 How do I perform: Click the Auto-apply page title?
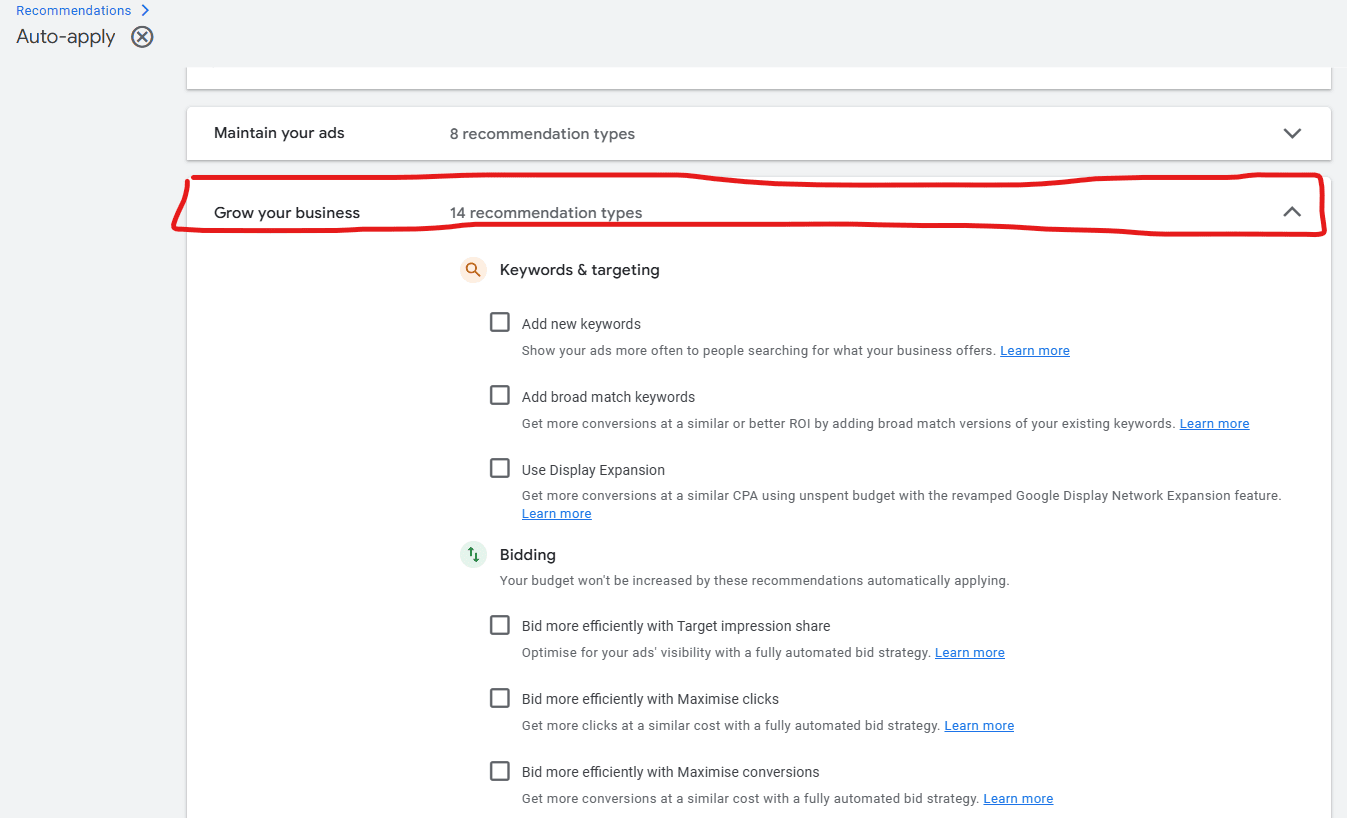tap(66, 37)
